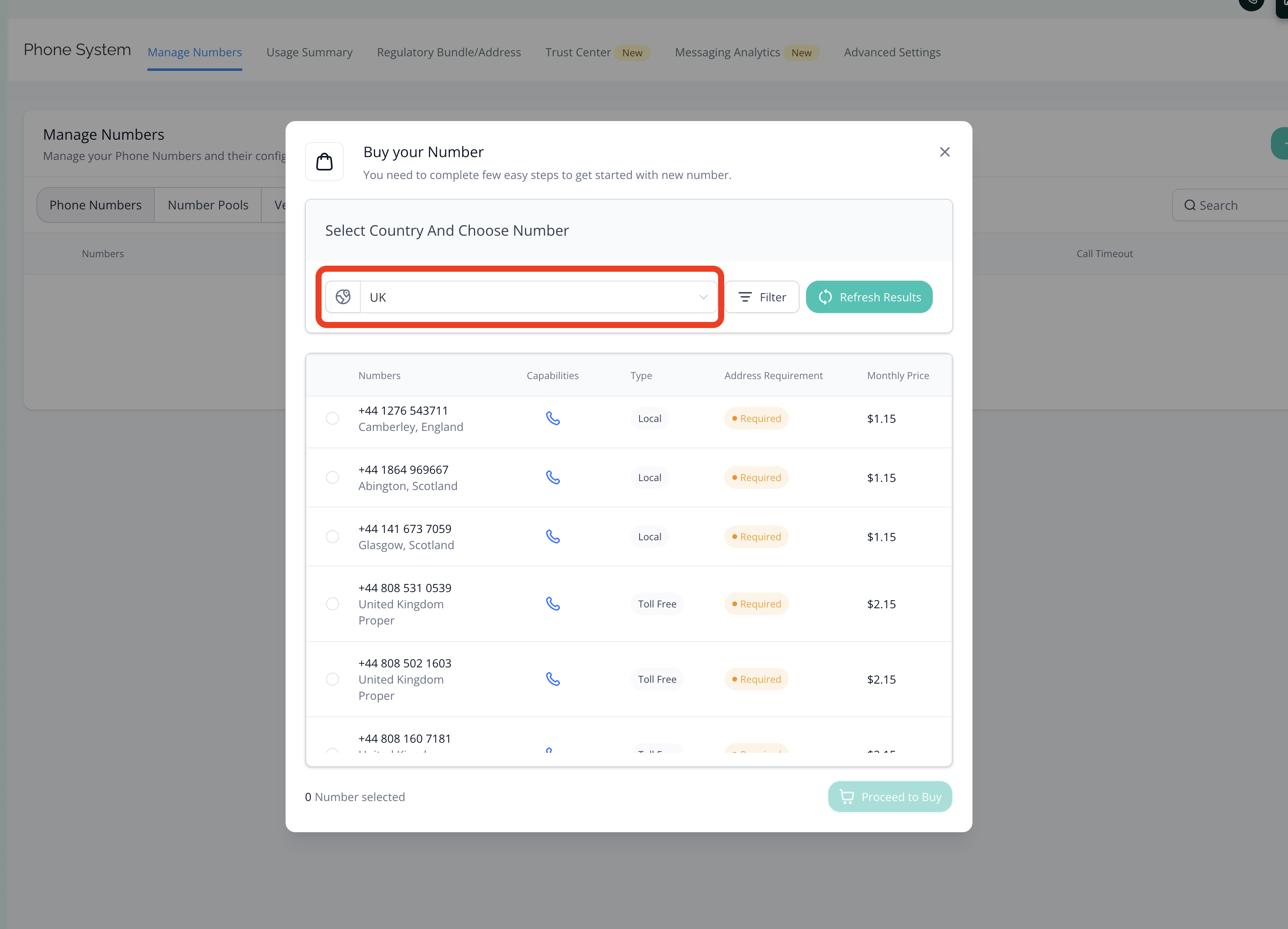Click phone capability icon for +44 808 531 0539
The image size is (1288, 929).
(552, 604)
